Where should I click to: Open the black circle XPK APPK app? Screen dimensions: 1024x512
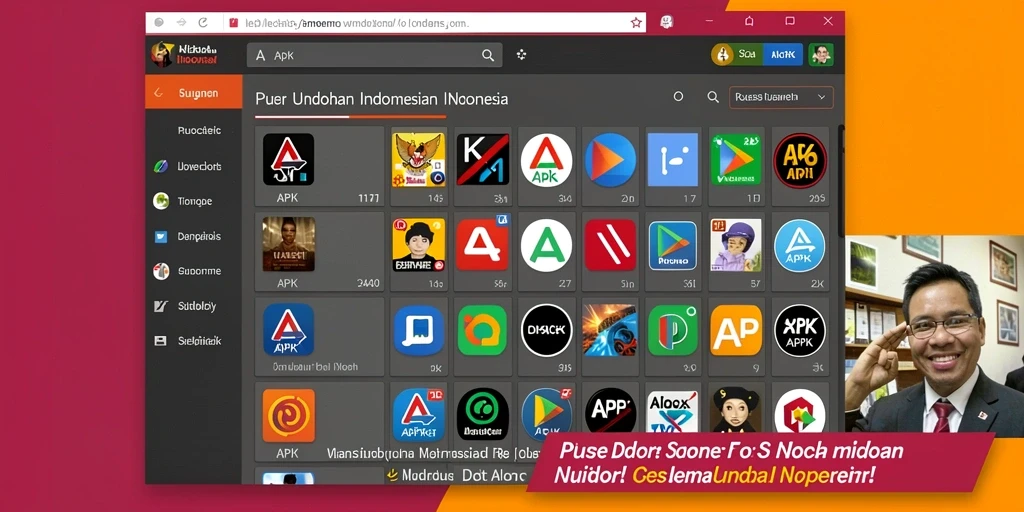(x=799, y=330)
